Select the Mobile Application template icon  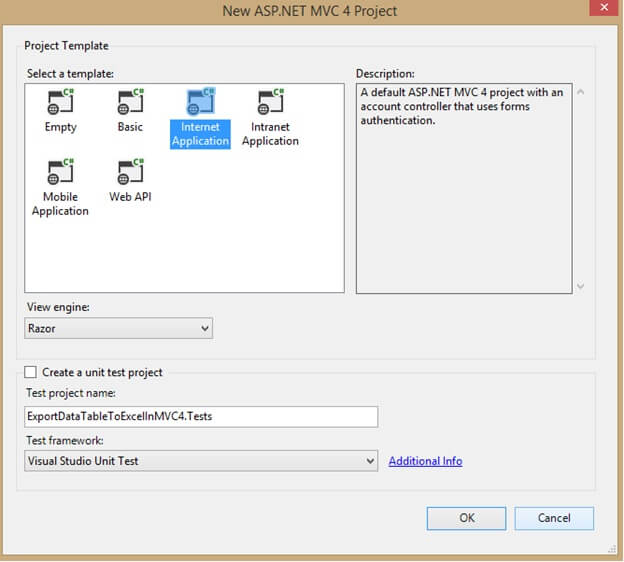coord(60,172)
